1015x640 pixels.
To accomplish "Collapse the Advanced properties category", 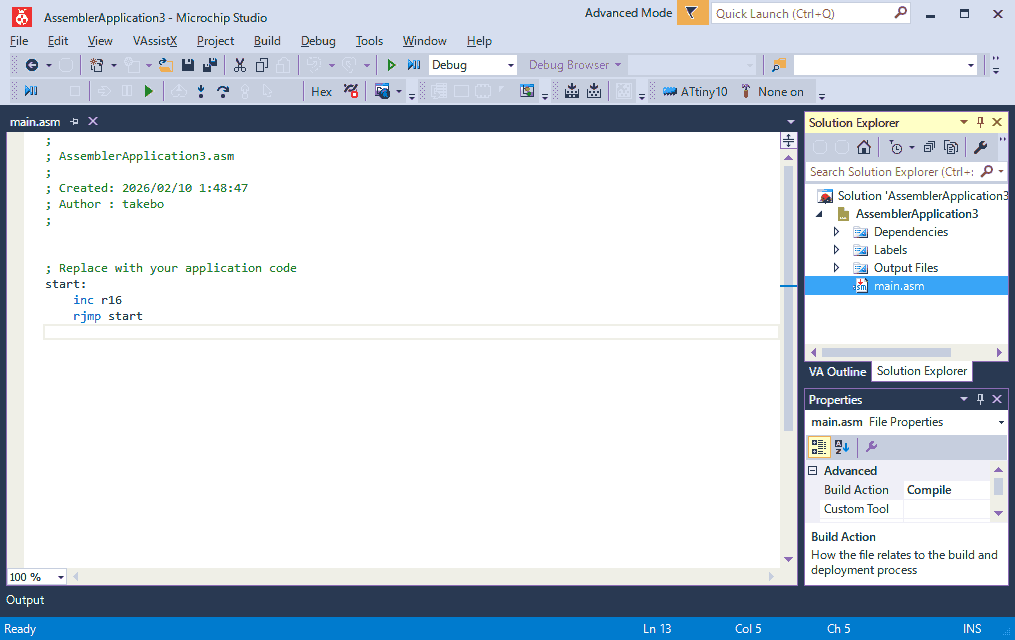I will tap(813, 471).
